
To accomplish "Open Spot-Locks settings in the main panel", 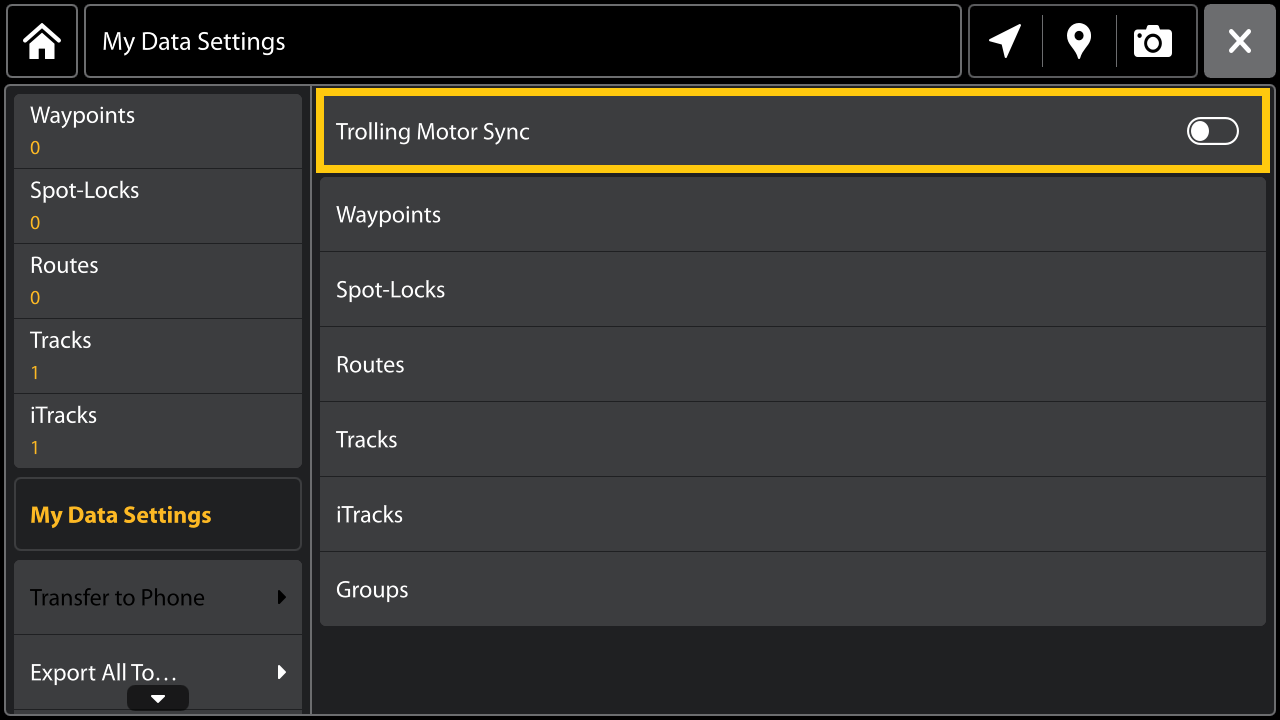I will pos(793,289).
